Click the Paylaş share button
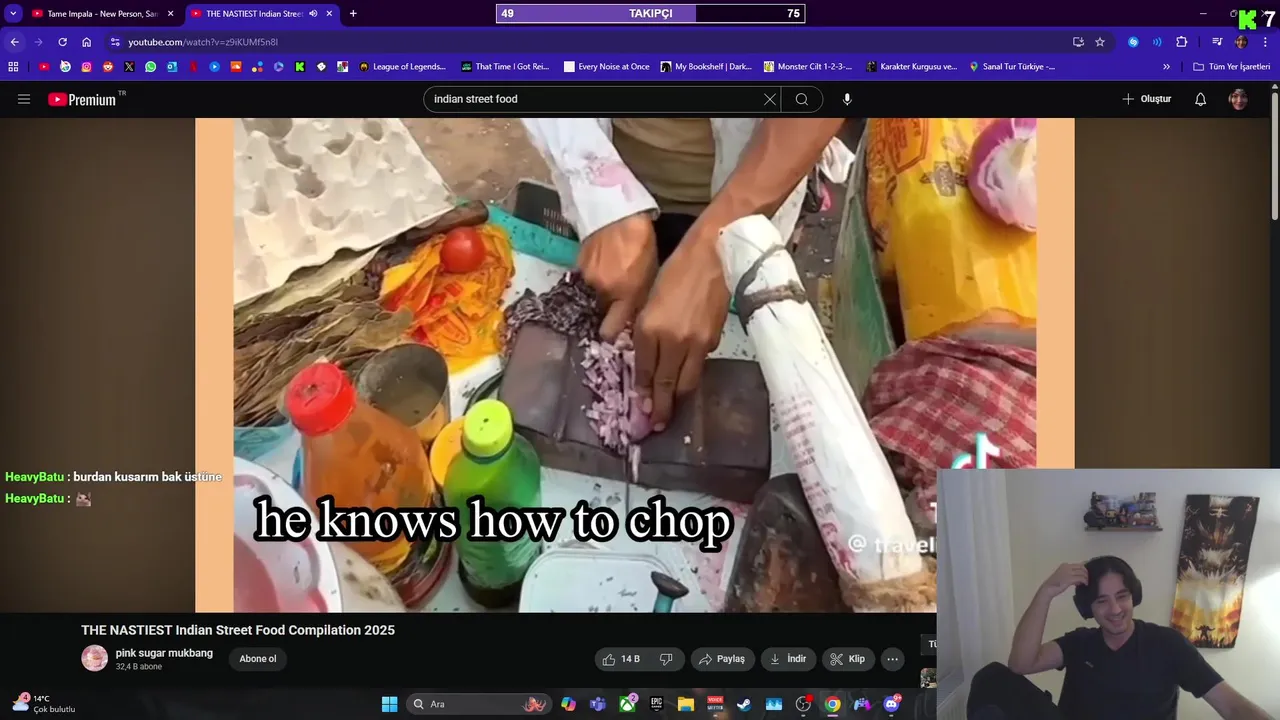Screen dimensions: 1280x720 pos(722,659)
